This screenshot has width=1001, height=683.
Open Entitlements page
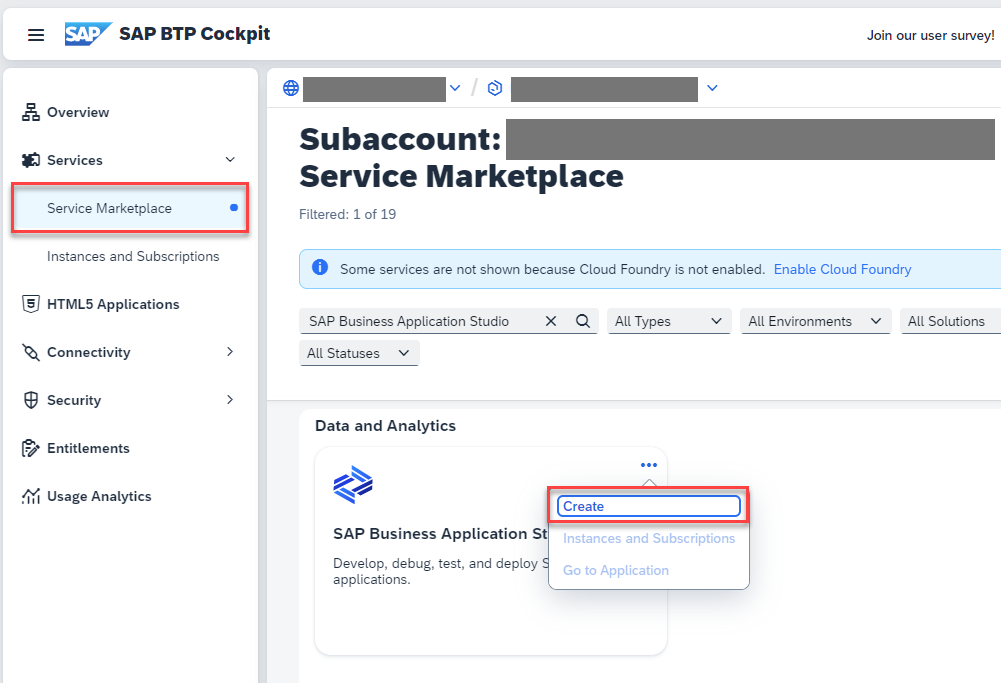[x=88, y=448]
